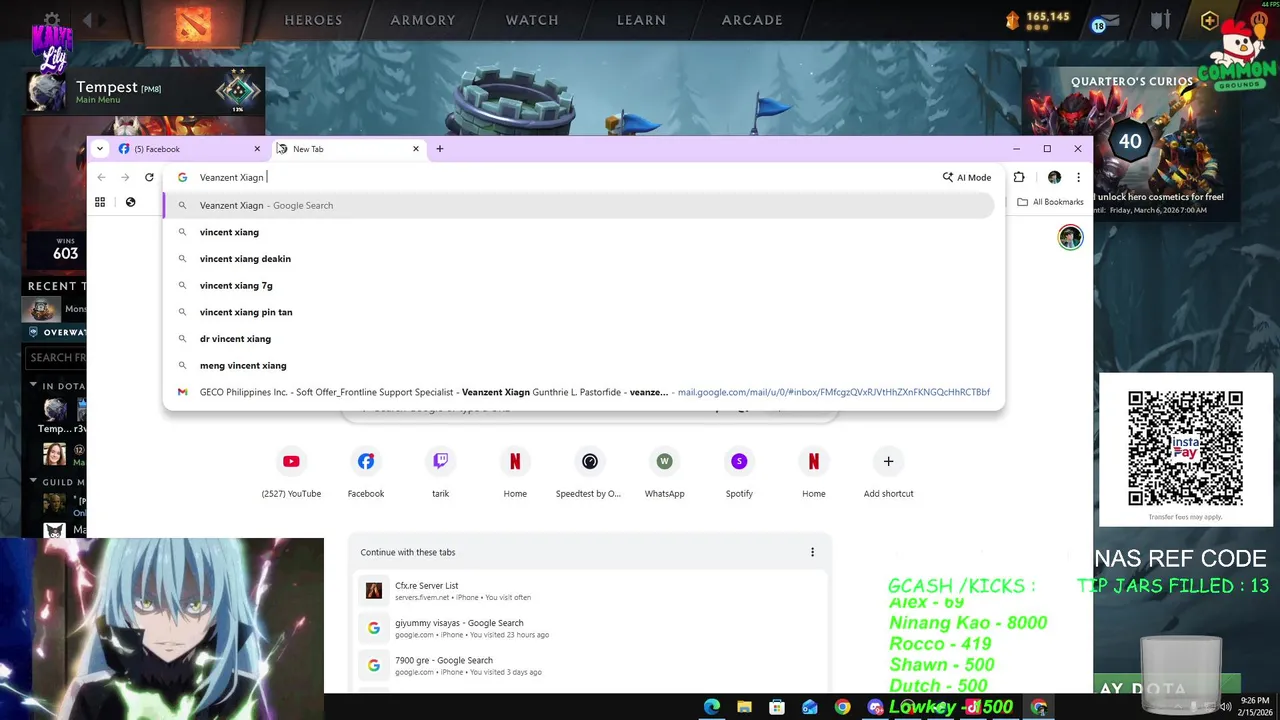Open the LEARN tab in Dota
Viewport: 1280px width, 720px height.
(641, 20)
